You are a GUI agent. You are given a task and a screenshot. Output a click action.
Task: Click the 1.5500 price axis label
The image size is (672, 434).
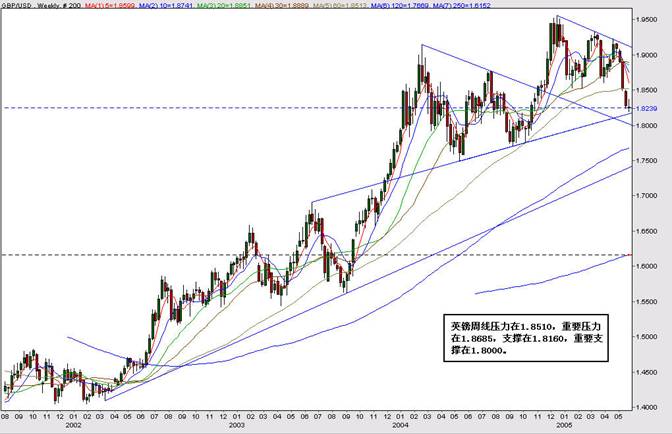[x=647, y=302]
